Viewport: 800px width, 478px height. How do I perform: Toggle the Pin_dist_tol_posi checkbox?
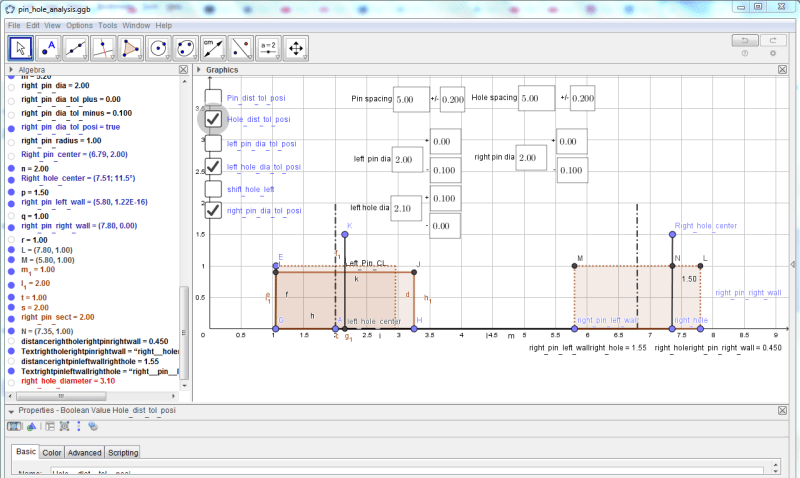click(x=213, y=97)
